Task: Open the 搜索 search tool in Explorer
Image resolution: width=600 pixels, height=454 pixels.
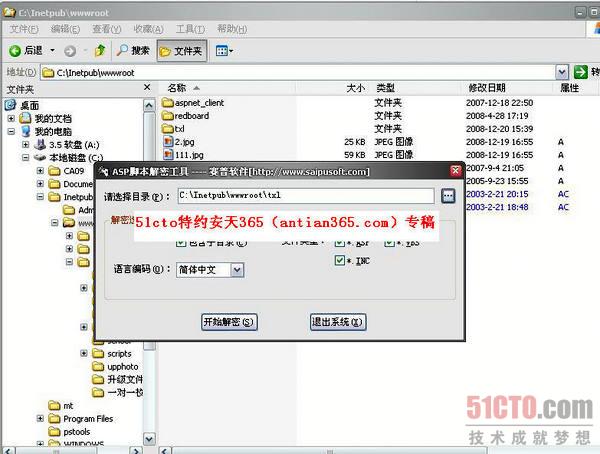Action: point(133,51)
